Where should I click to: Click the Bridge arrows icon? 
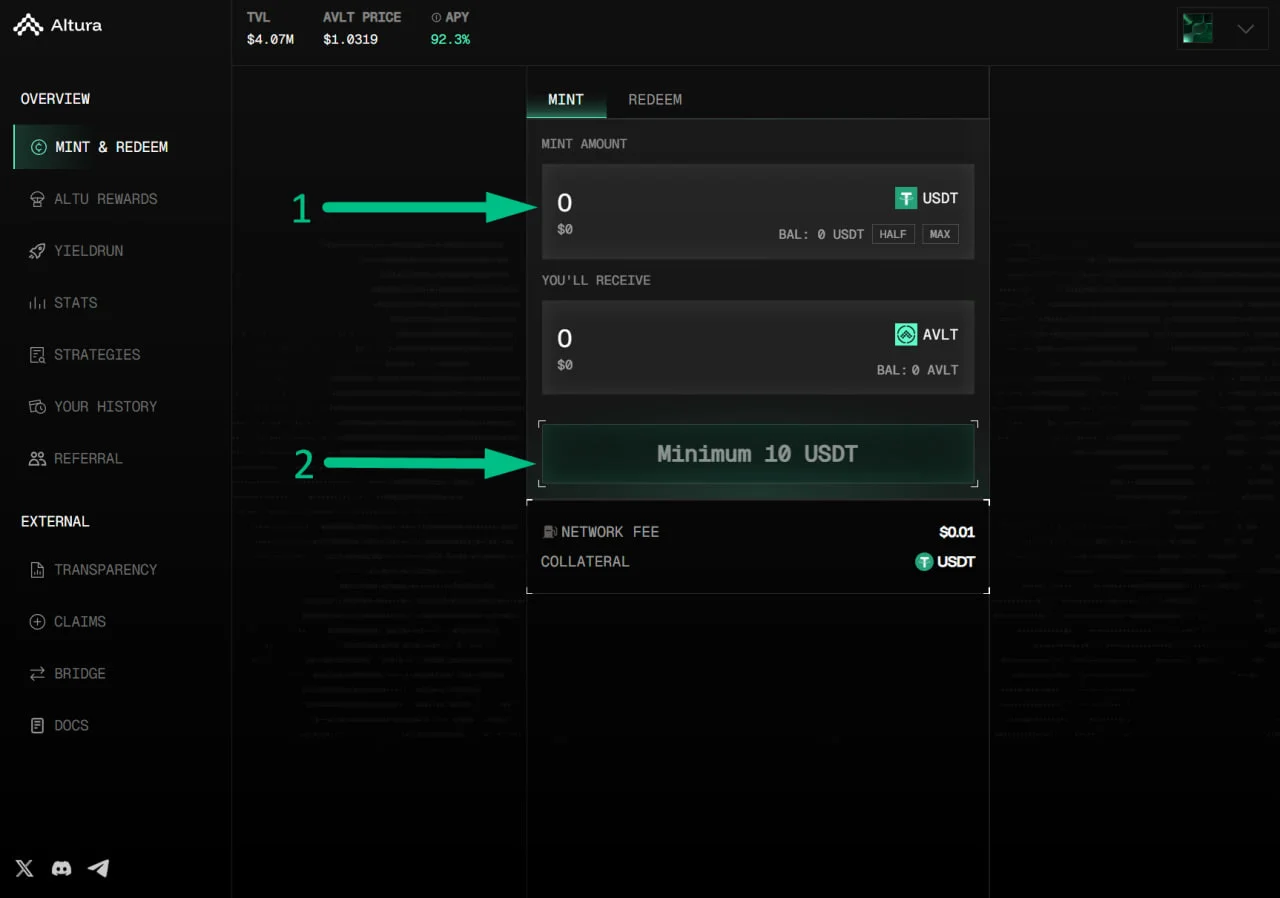coord(38,674)
